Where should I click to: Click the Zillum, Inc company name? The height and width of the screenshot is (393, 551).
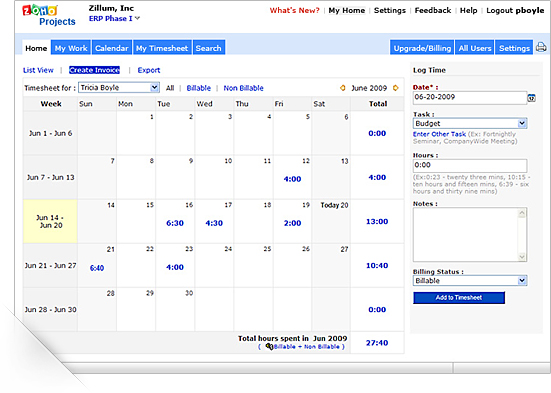pos(111,8)
